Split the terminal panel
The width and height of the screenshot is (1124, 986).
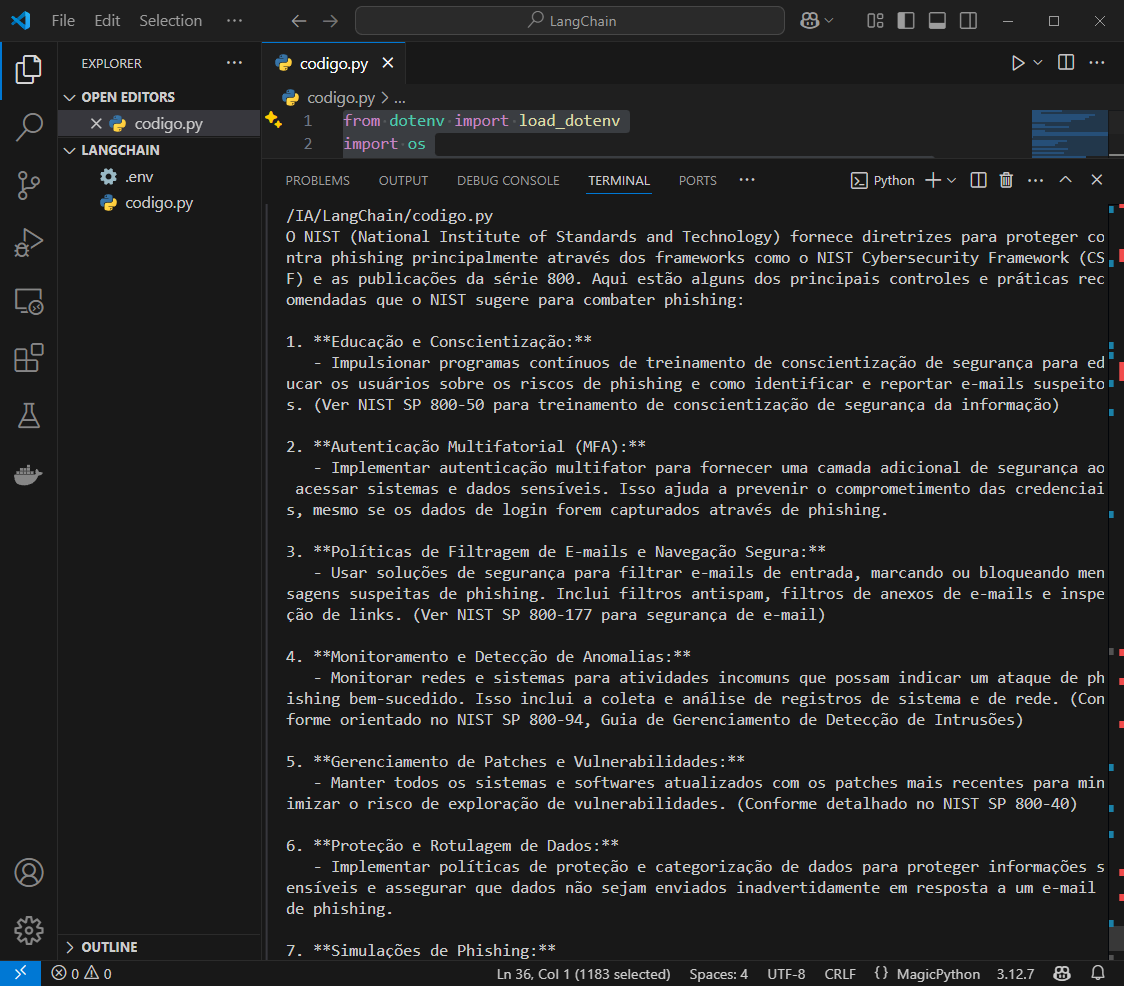(x=978, y=180)
